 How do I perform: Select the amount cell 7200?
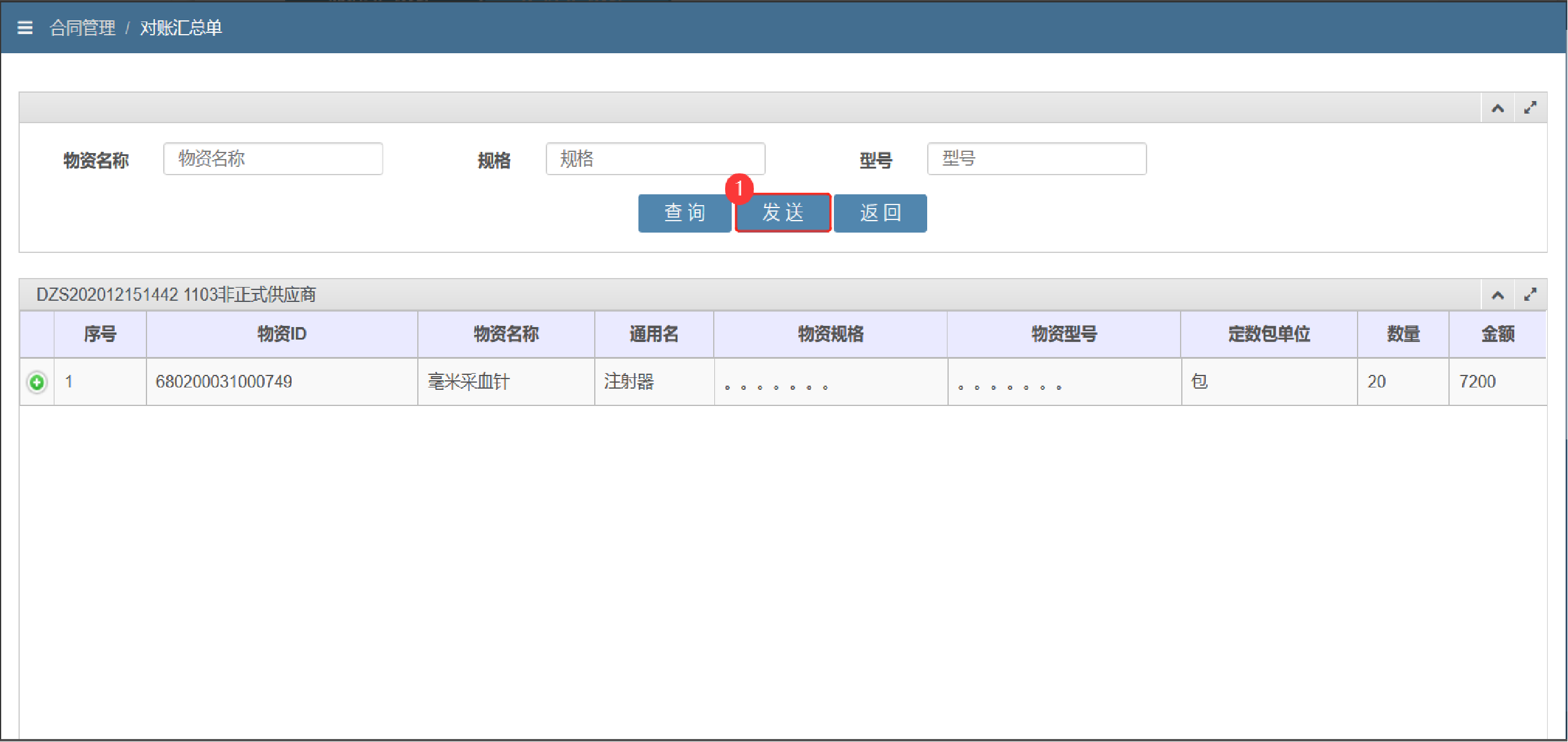coord(1498,382)
